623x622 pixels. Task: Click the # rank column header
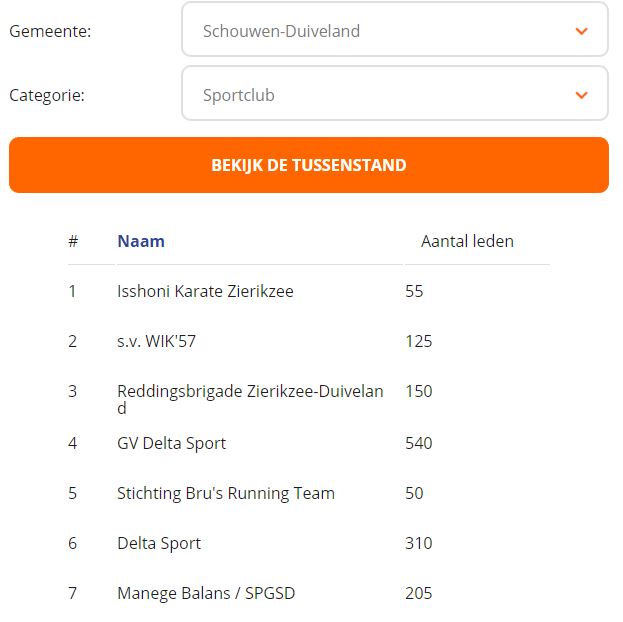click(73, 241)
